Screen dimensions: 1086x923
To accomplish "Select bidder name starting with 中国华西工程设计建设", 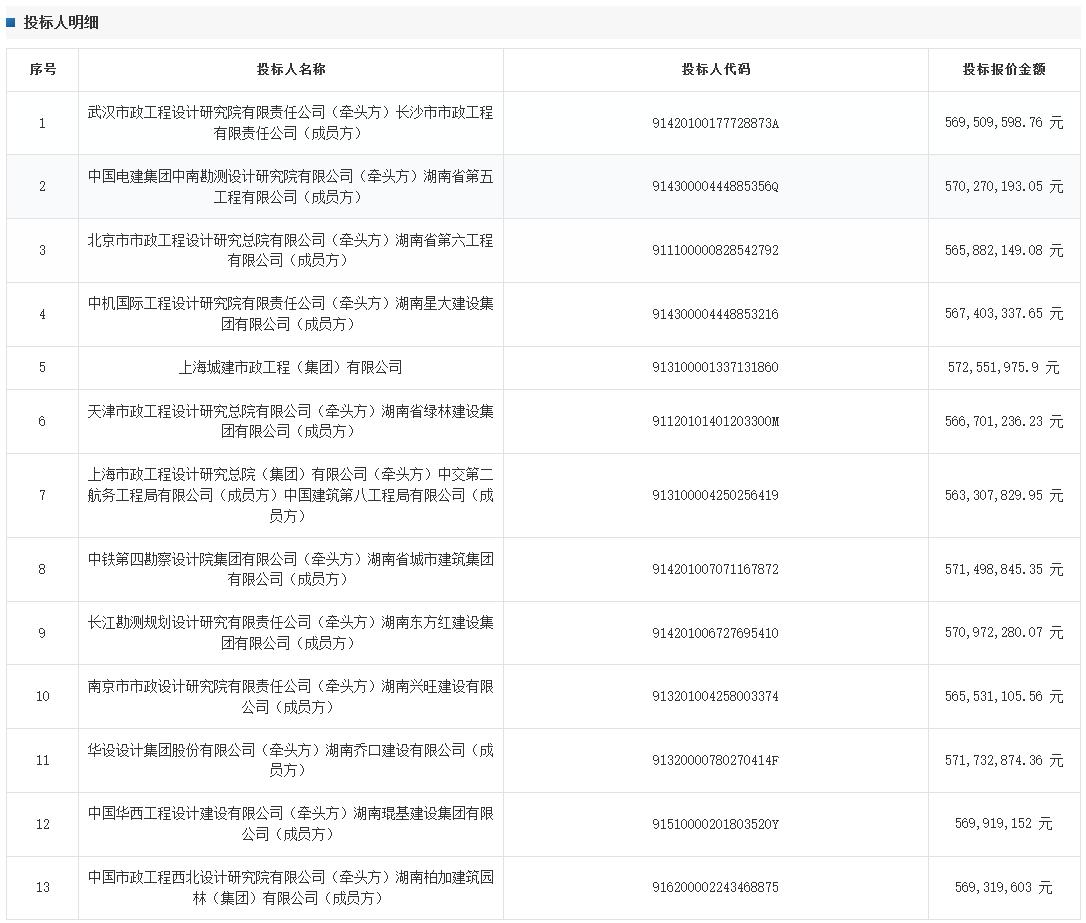I will pyautogui.click(x=290, y=823).
